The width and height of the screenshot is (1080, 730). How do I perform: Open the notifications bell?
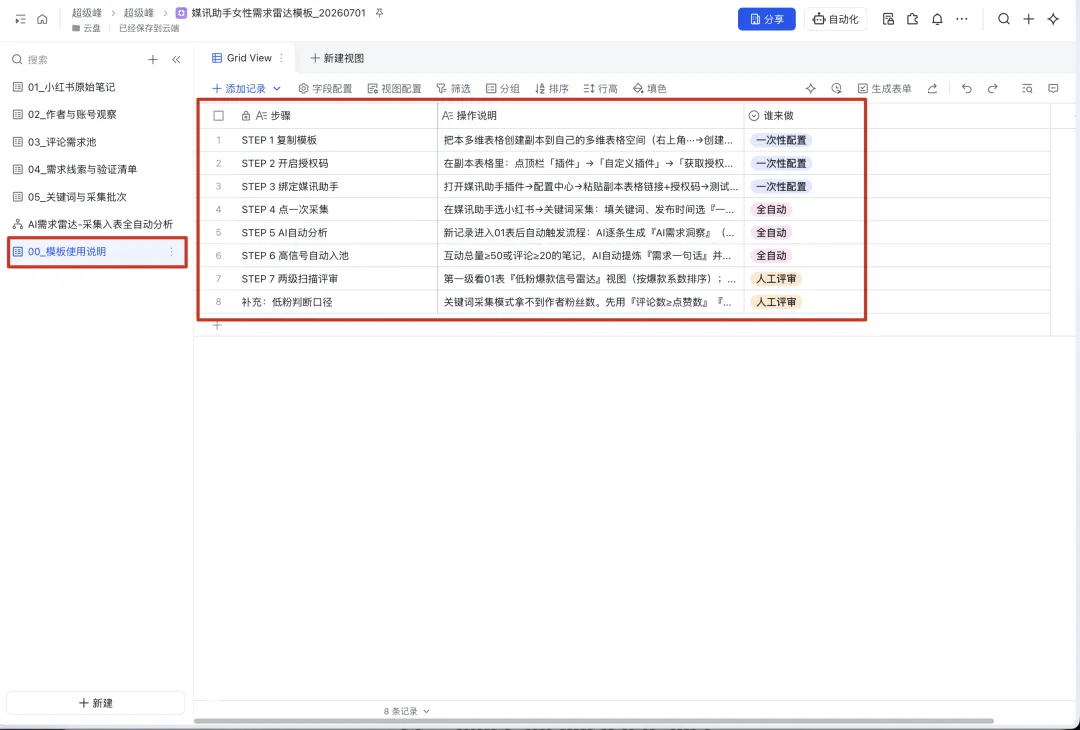coord(937,19)
